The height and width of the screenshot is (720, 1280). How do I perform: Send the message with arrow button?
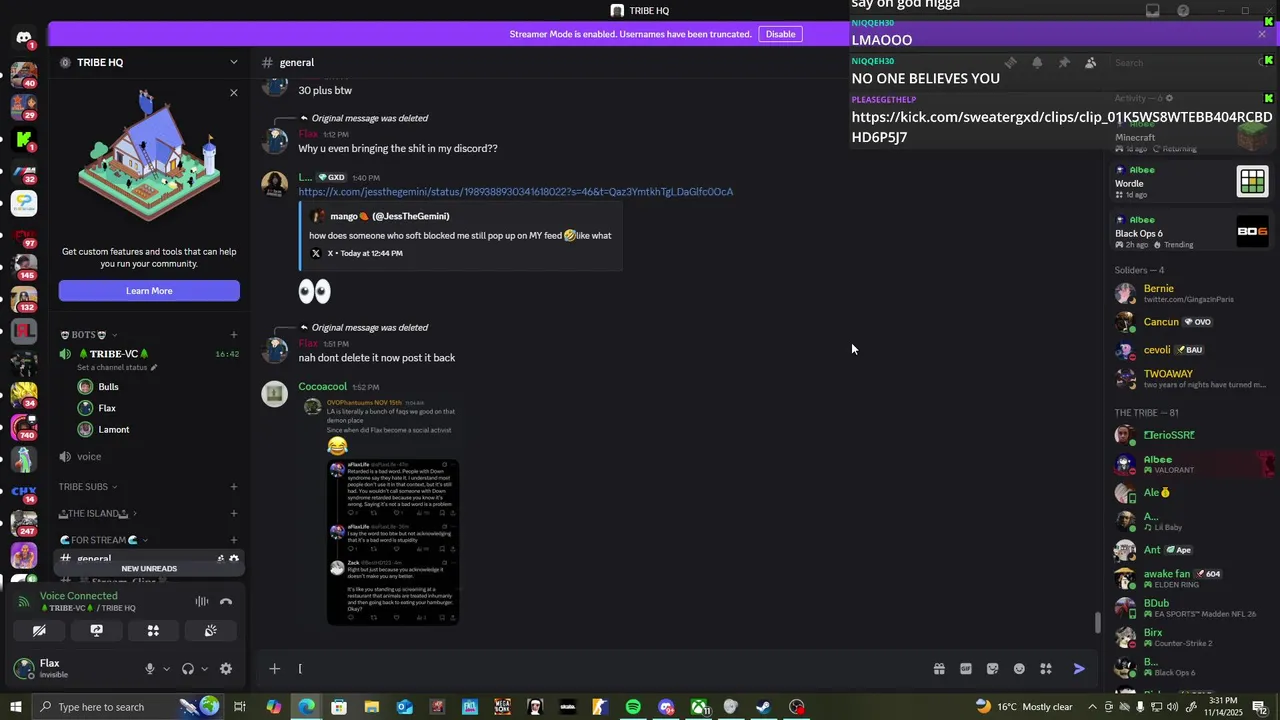1079,669
